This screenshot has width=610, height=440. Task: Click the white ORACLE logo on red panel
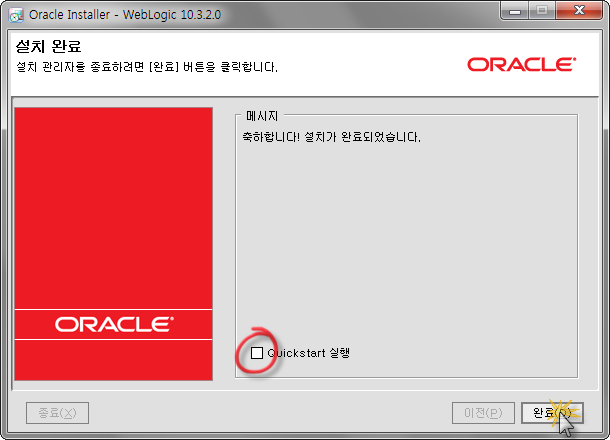point(114,324)
